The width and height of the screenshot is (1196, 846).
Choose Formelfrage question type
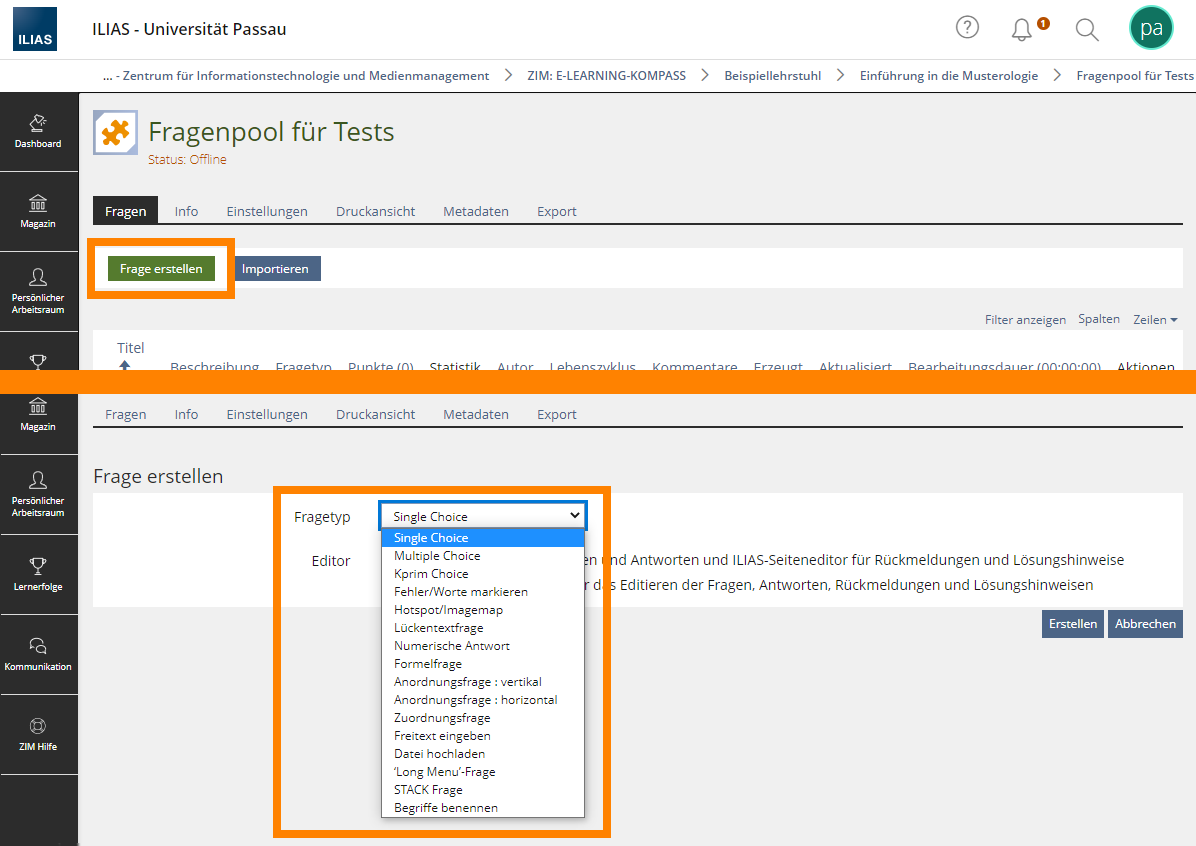[x=483, y=664]
